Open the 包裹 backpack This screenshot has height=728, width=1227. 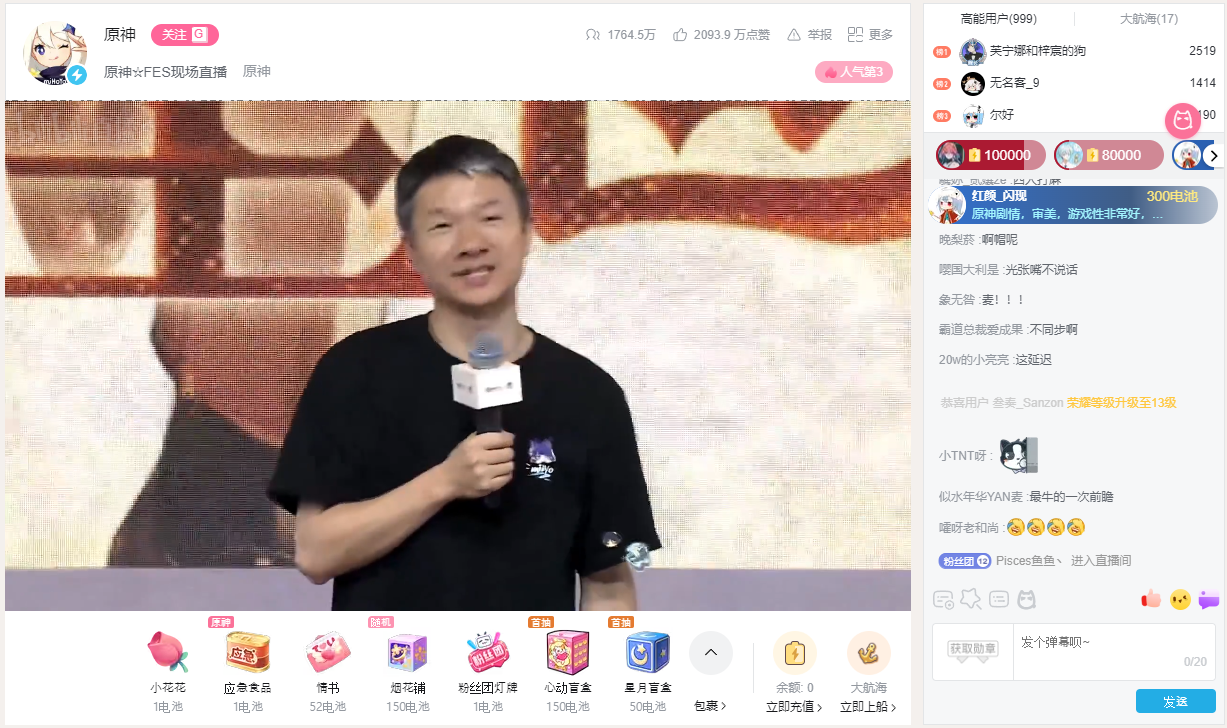coord(710,706)
